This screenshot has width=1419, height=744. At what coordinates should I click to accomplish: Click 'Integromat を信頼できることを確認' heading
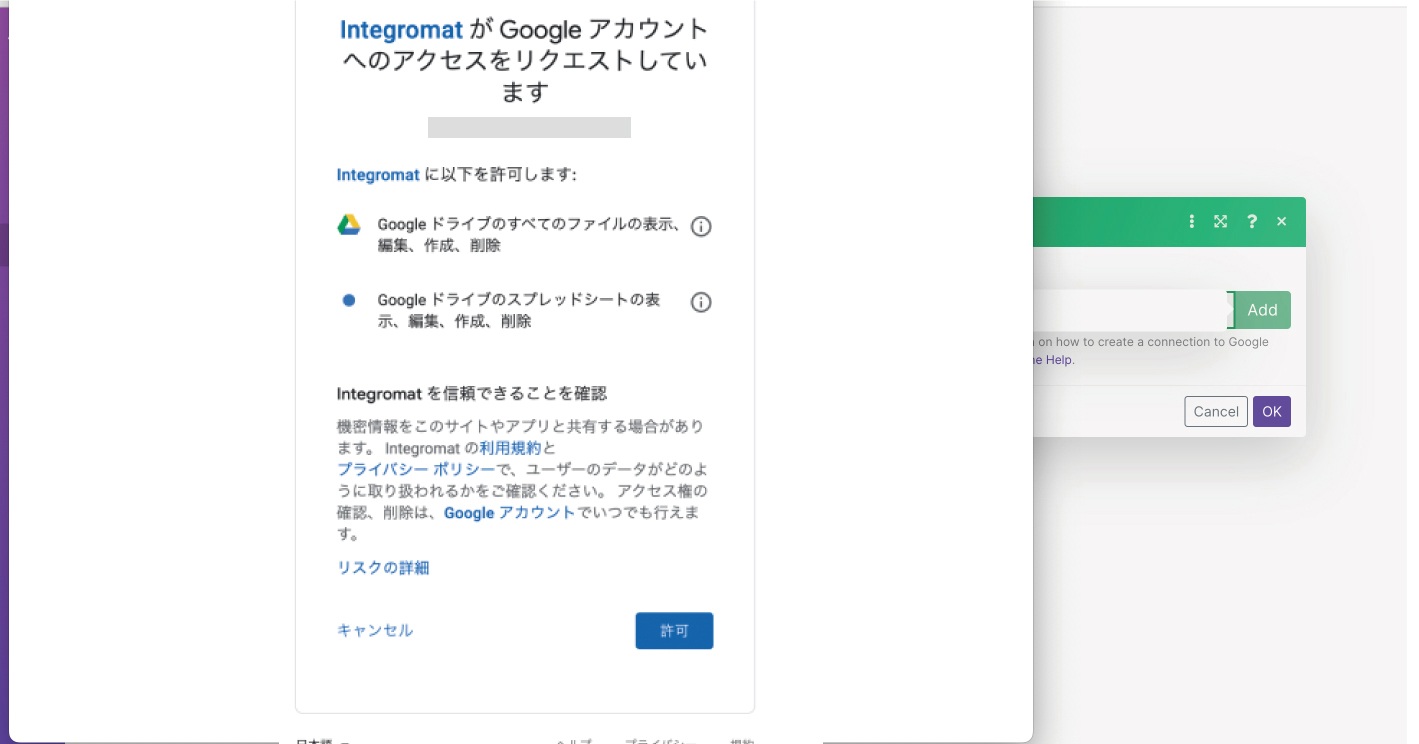tap(472, 393)
